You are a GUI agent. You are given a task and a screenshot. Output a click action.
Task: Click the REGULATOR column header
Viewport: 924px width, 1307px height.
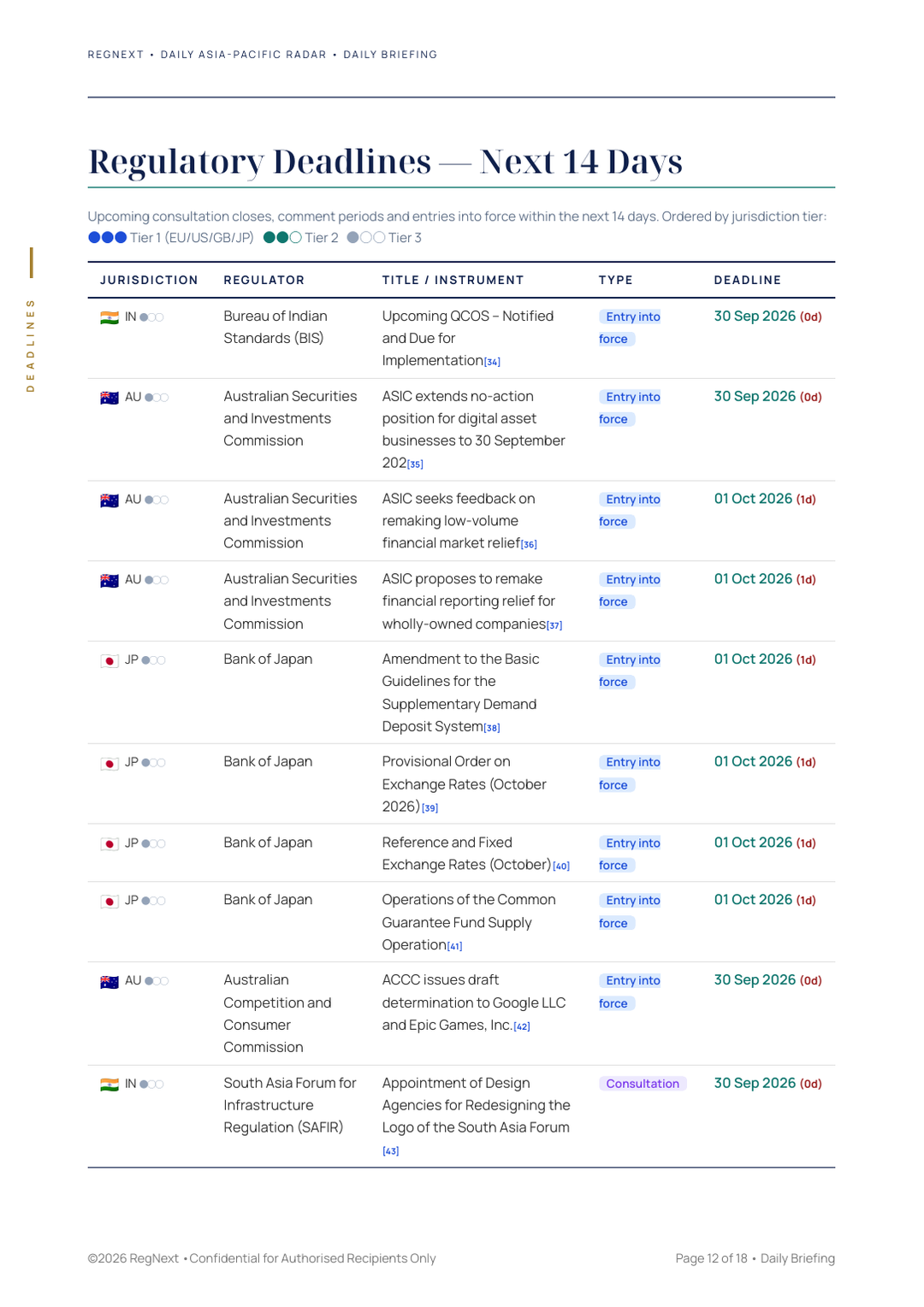264,281
